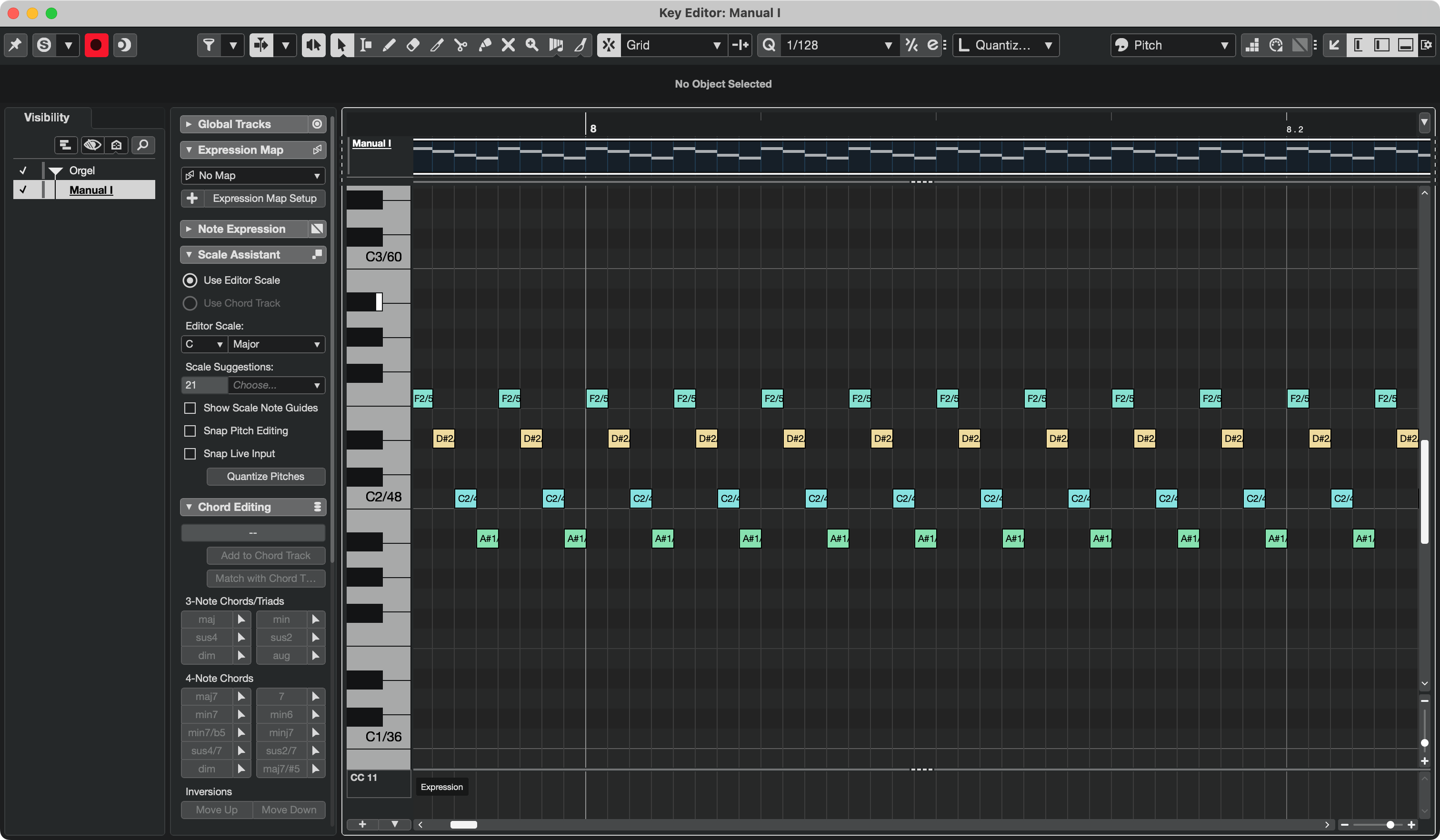Toggle visibility checkmark for Orgel
Screen dimensions: 1440x840
[x=23, y=170]
